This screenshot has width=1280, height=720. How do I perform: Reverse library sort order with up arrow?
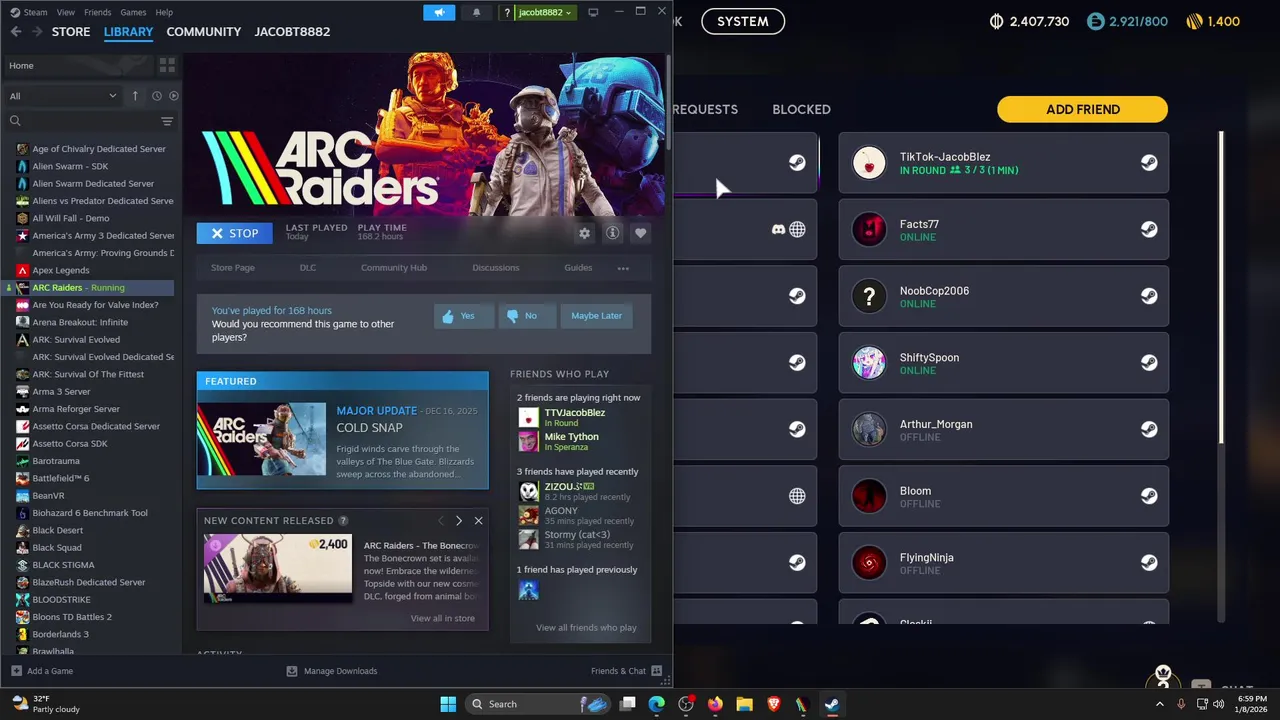coord(135,96)
